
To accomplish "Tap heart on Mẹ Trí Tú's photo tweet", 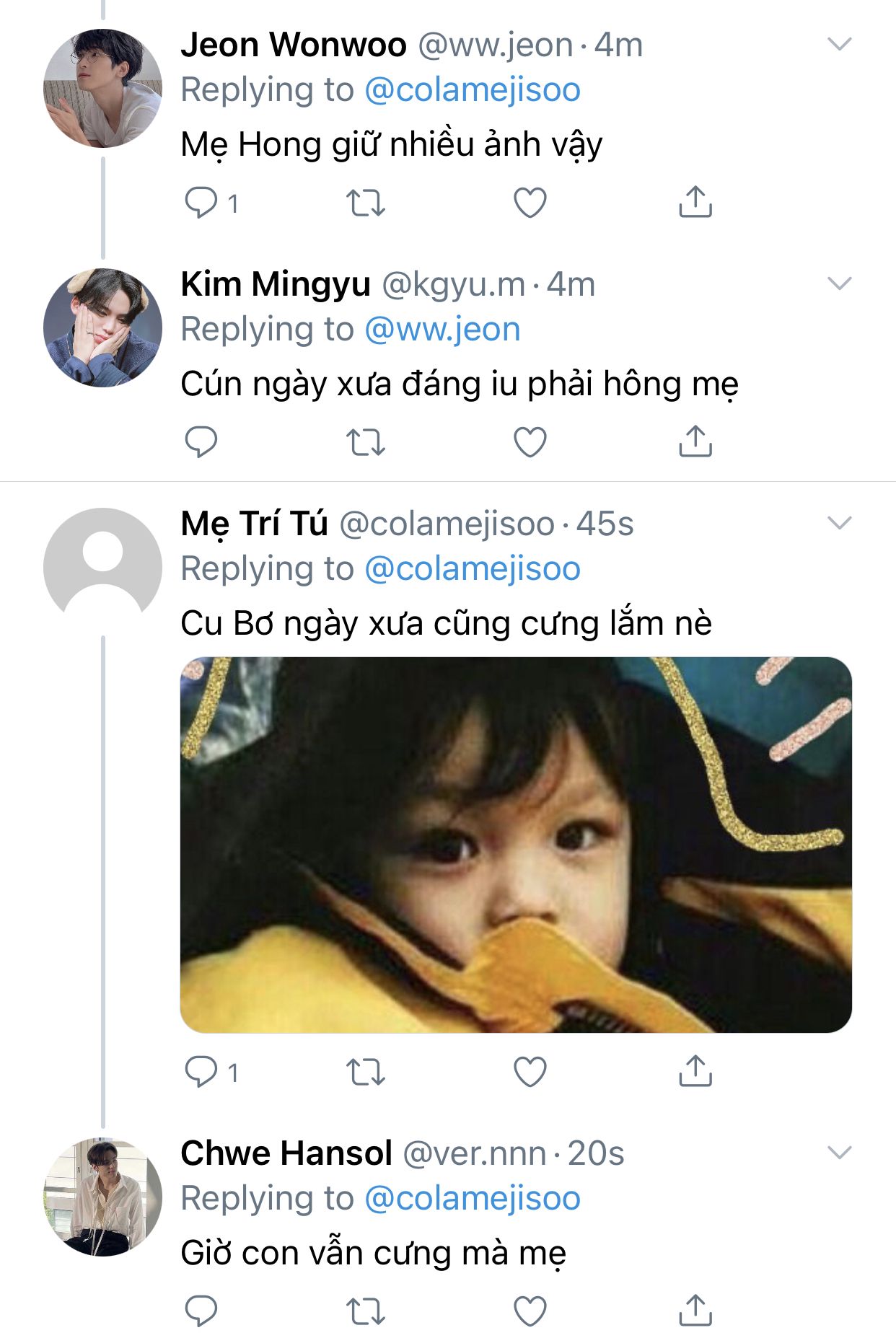I will click(530, 1072).
